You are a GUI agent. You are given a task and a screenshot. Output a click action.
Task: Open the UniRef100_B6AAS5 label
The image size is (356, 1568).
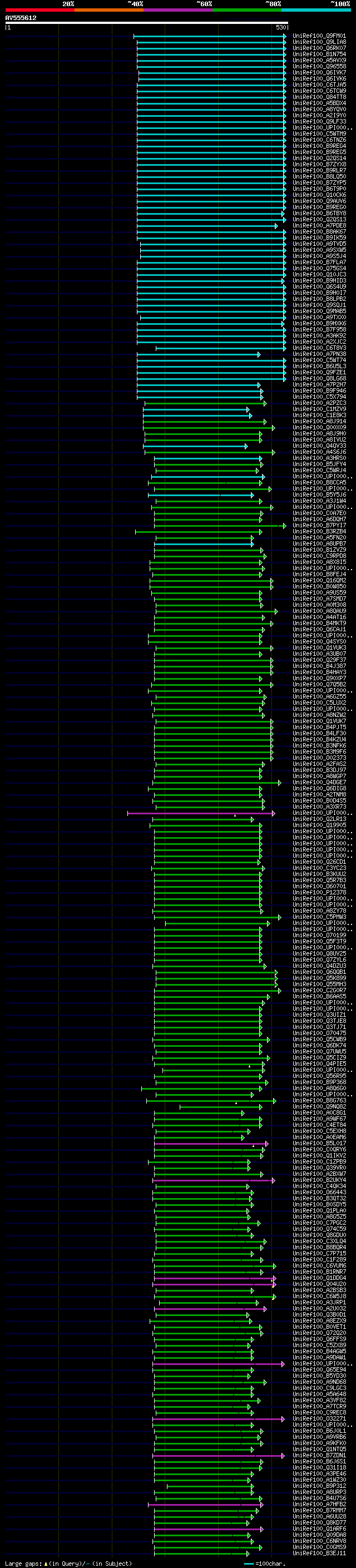[x=319, y=996]
